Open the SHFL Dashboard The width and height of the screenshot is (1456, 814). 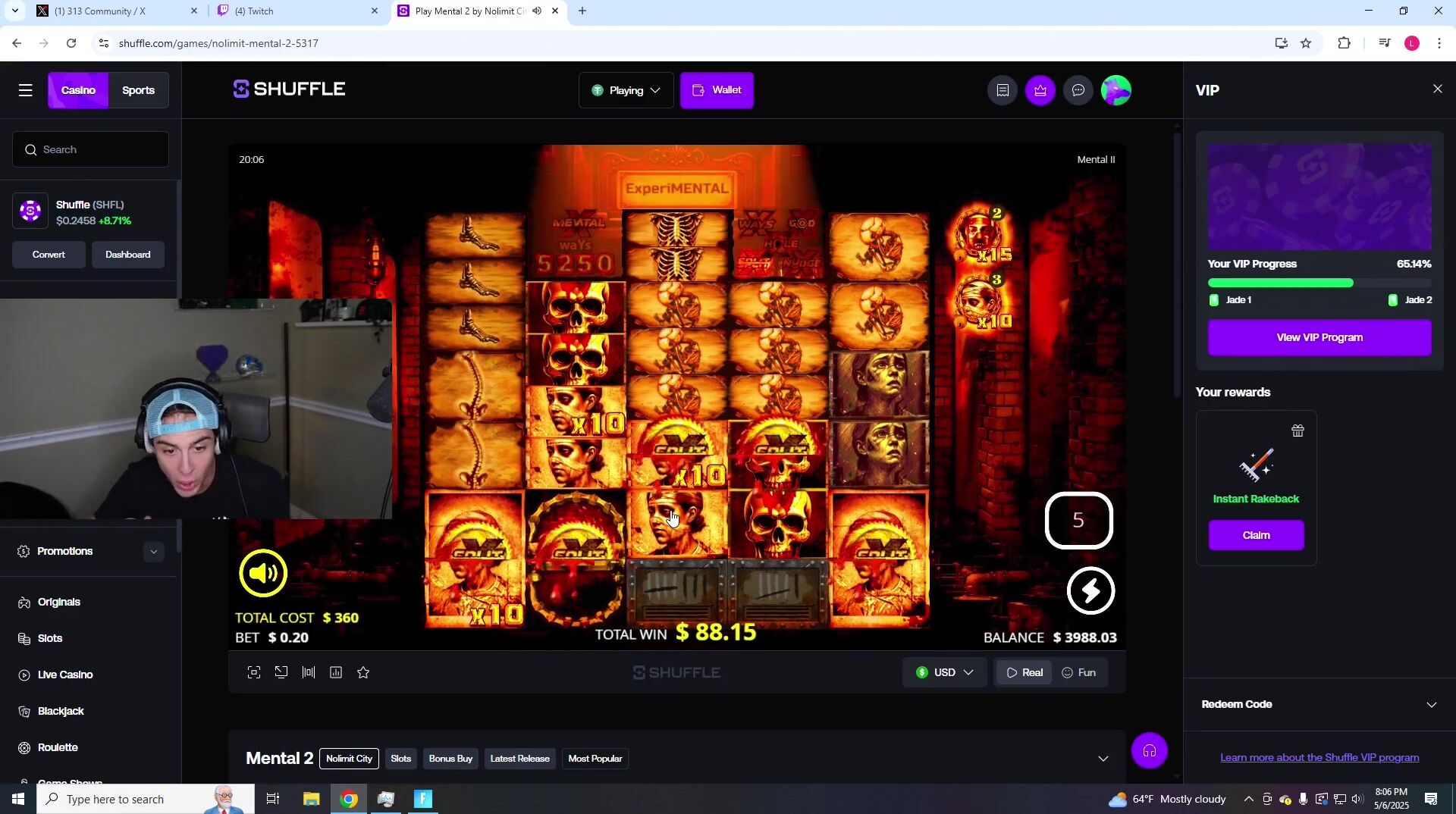tap(127, 255)
